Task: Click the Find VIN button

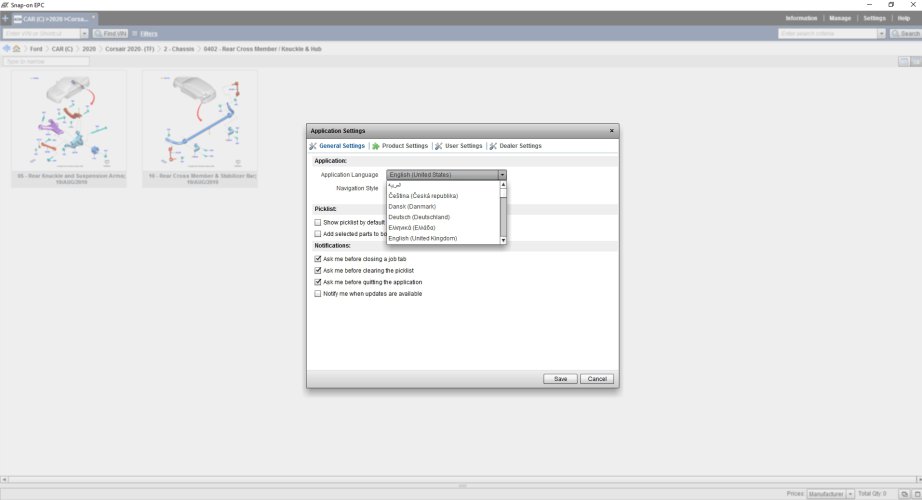Action: pos(110,34)
